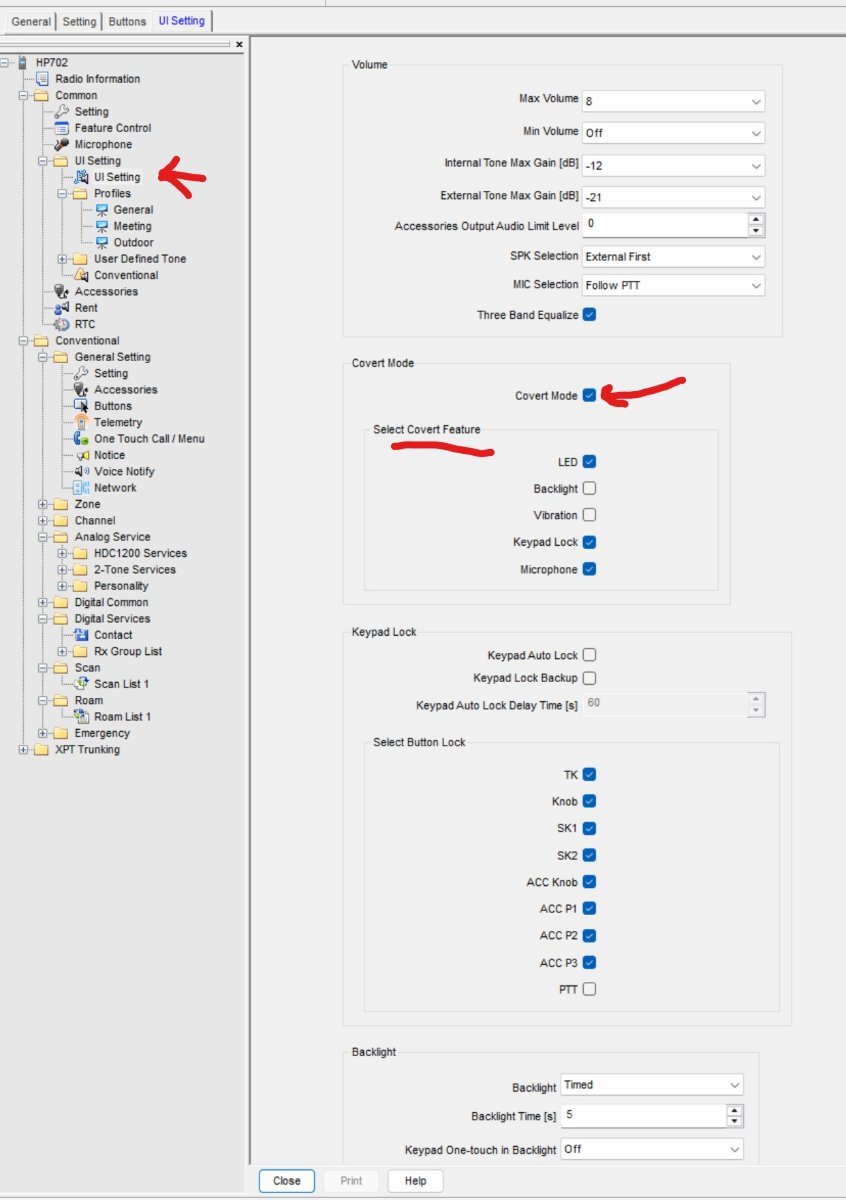Enable the Backlight covert feature checkbox

pos(589,488)
